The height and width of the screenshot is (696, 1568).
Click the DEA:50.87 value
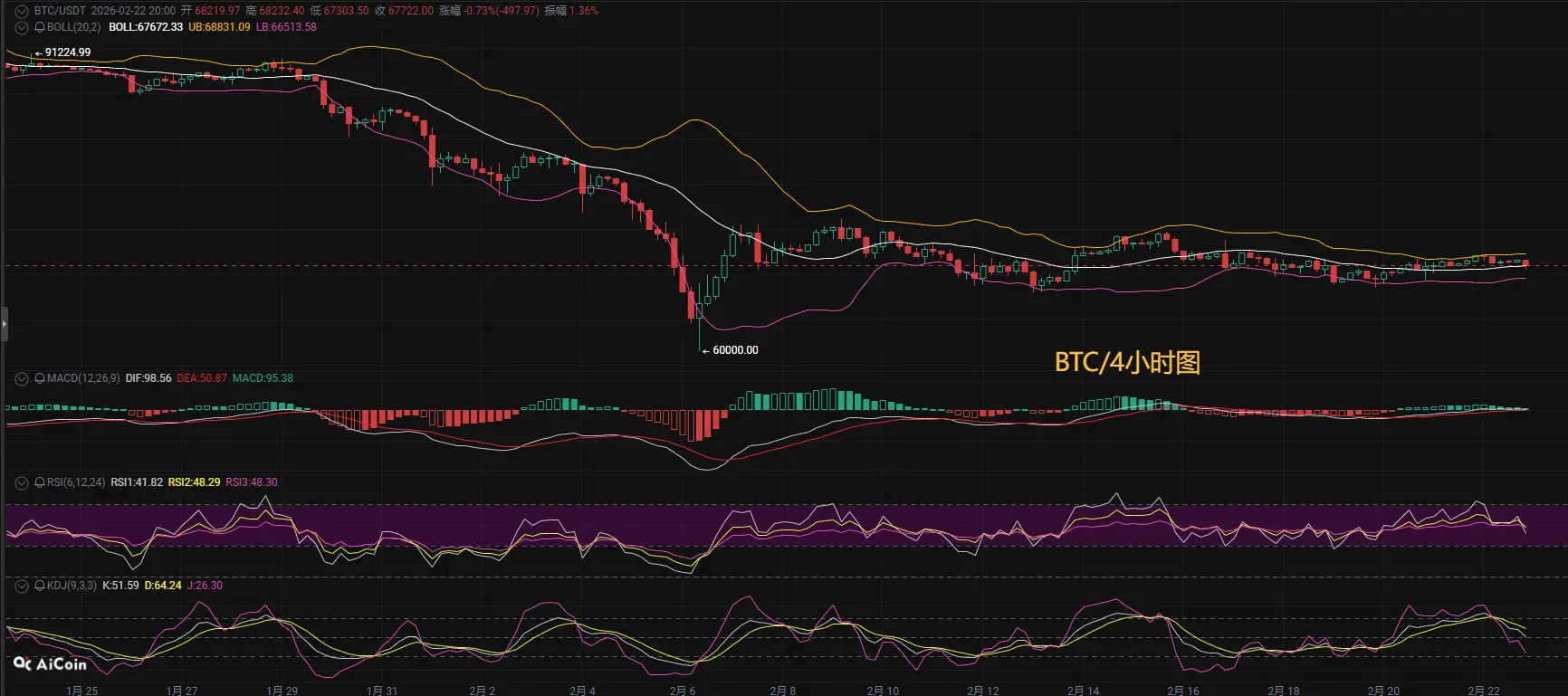coord(202,378)
